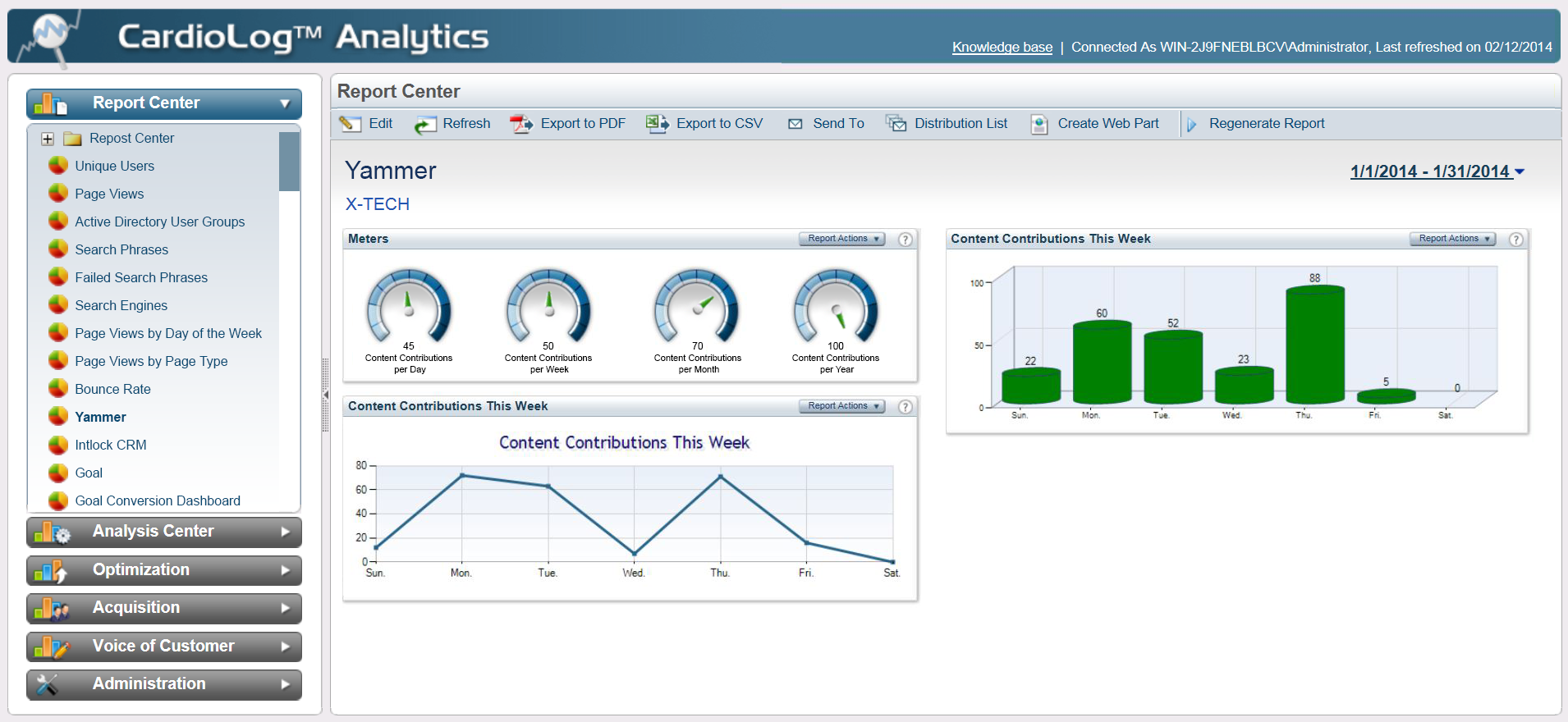
Task: Click the Goal pie icon
Action: pos(58,473)
